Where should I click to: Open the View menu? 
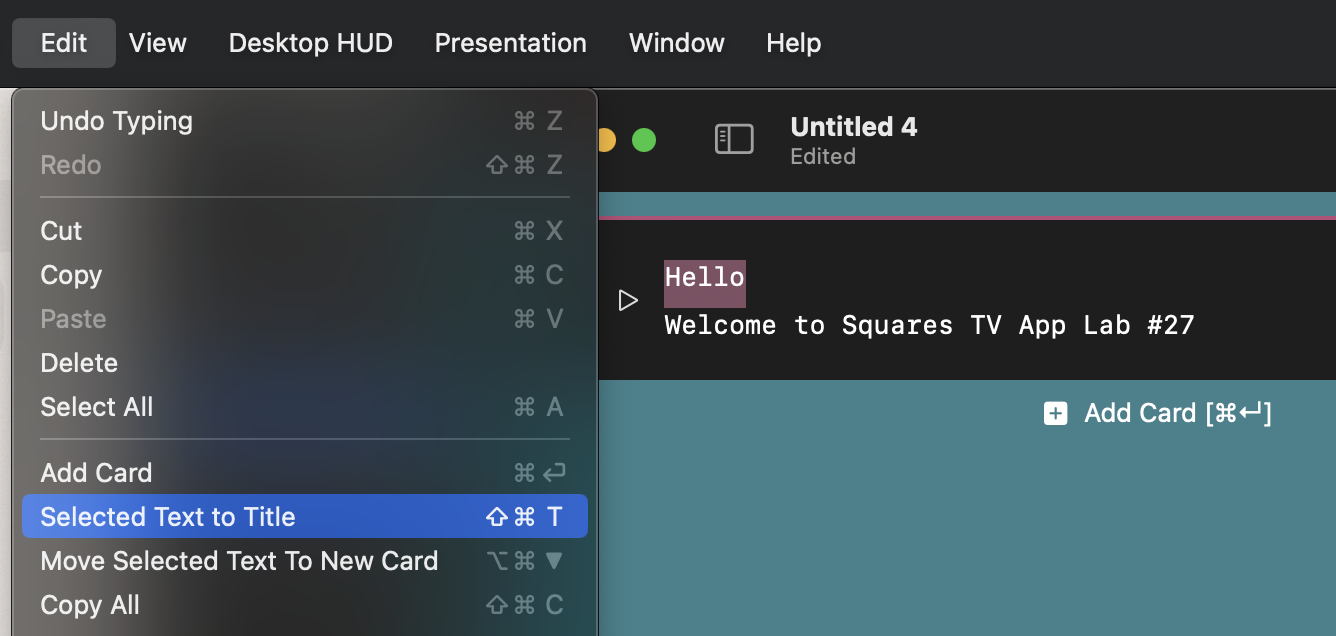[x=158, y=43]
